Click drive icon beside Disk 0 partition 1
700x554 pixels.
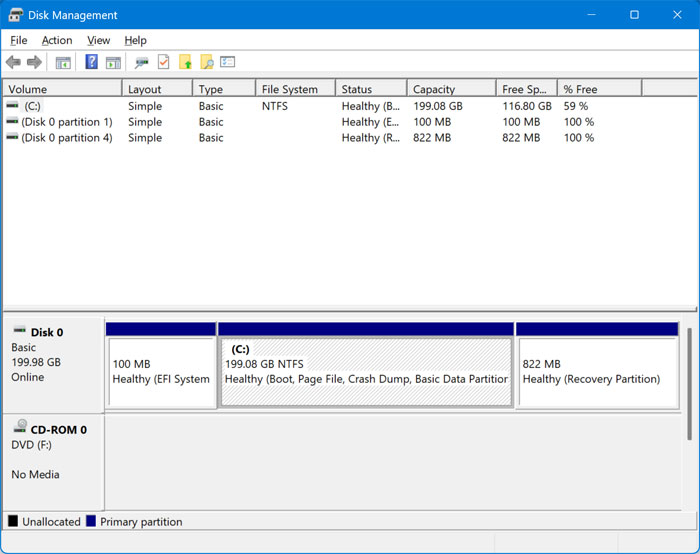12,121
